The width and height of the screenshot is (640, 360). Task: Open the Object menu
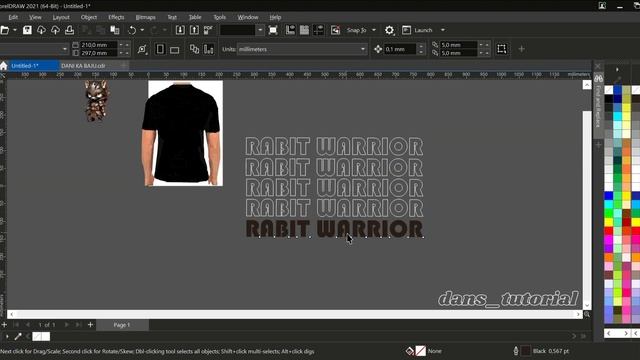[x=89, y=17]
